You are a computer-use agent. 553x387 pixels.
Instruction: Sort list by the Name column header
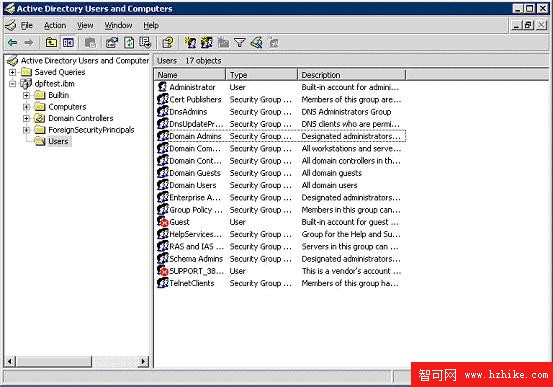[190, 75]
